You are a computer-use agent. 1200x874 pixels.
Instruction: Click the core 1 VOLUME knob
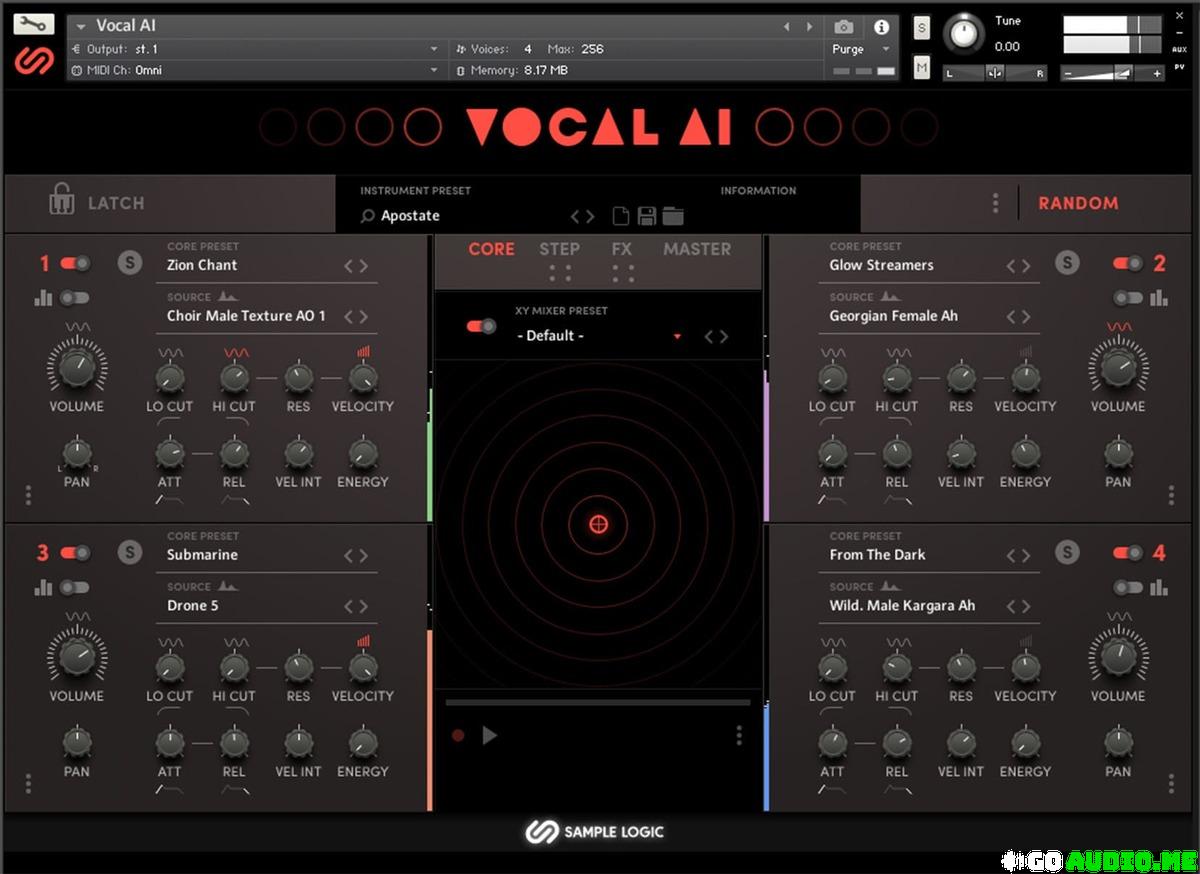[x=77, y=368]
